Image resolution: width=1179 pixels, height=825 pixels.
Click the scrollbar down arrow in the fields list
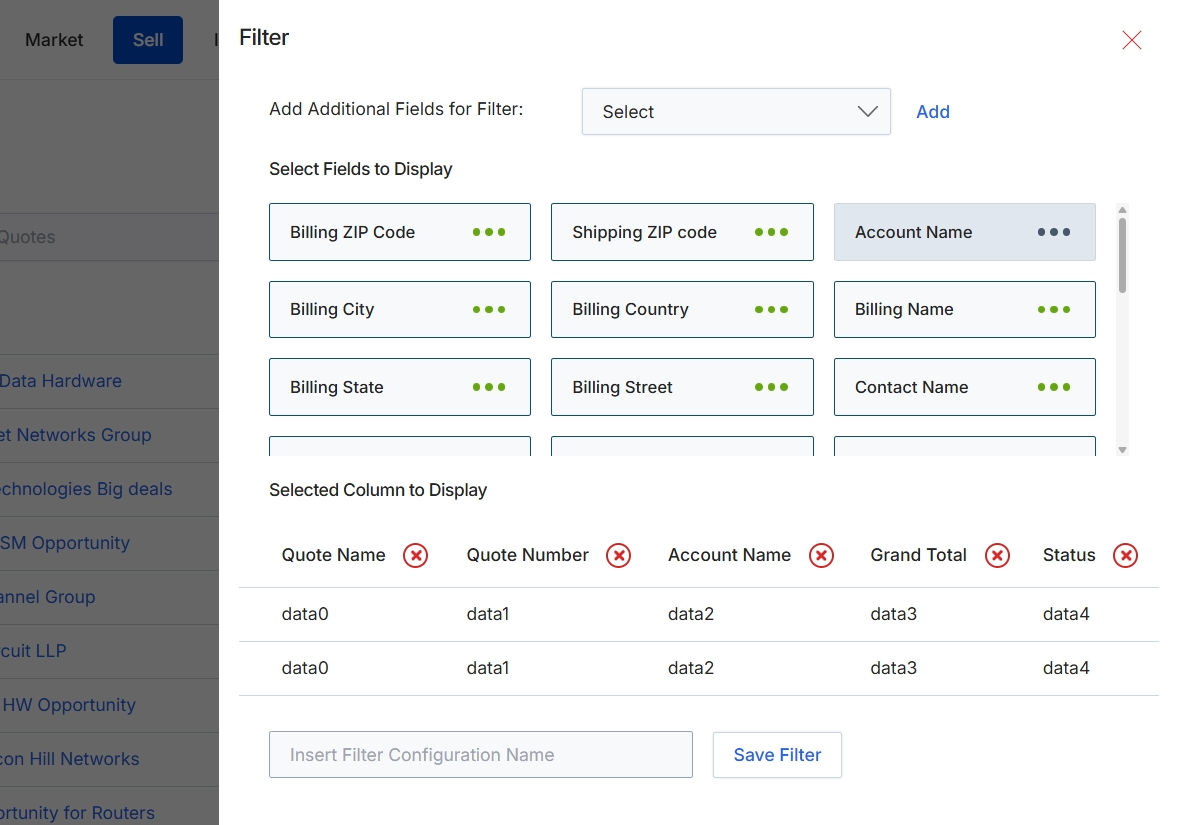[x=1122, y=450]
